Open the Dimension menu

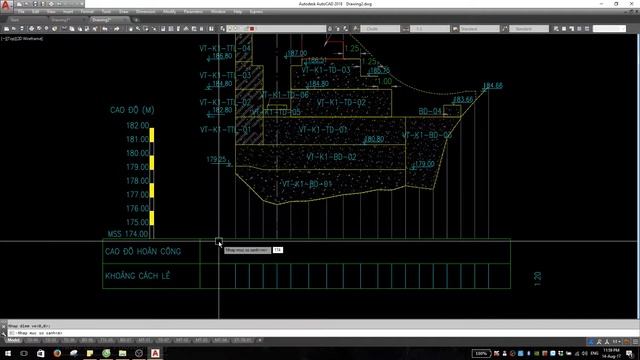pos(145,12)
